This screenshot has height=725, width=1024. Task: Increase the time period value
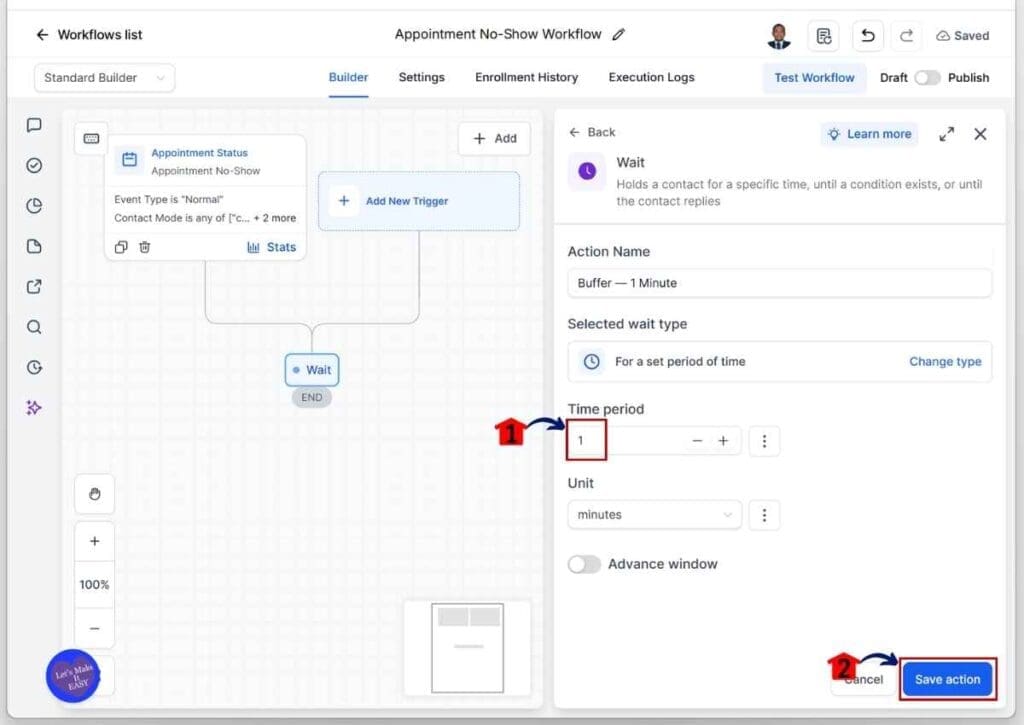tap(723, 441)
